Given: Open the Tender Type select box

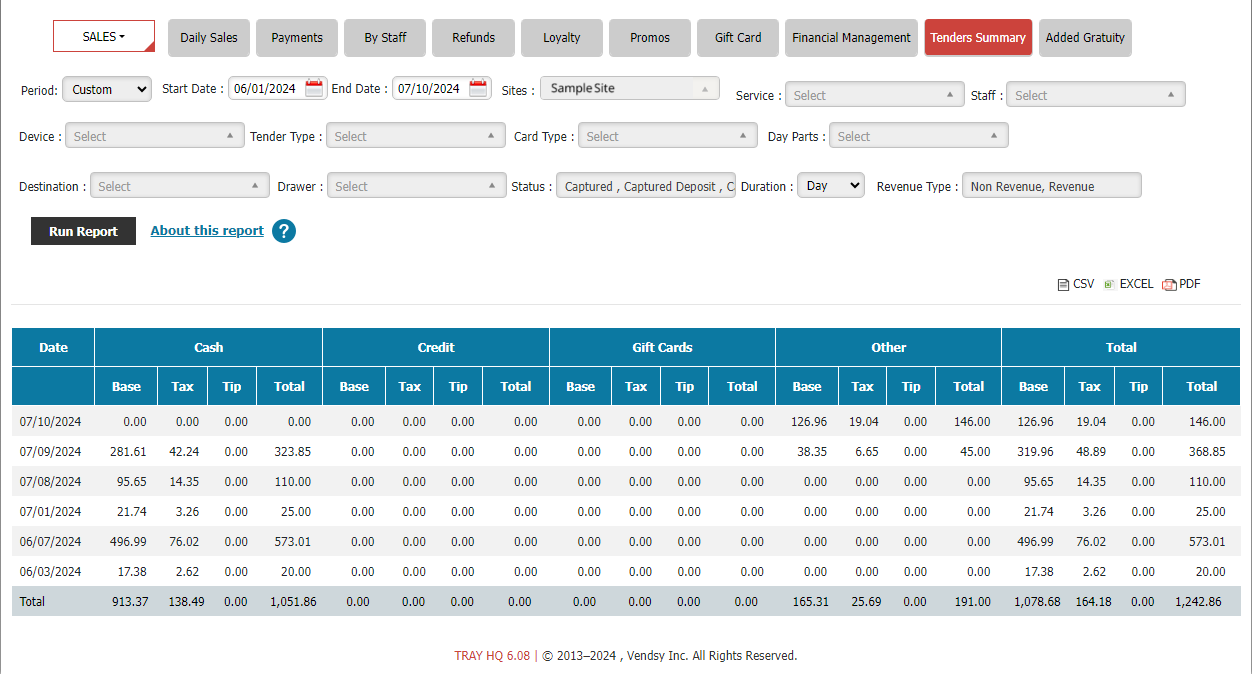Looking at the screenshot, I should click(x=415, y=136).
